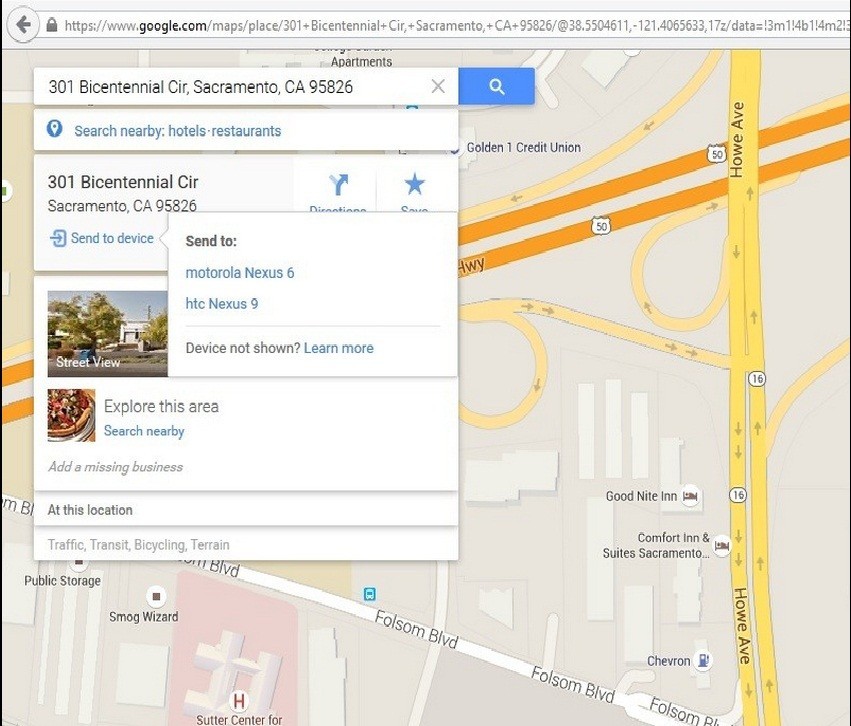This screenshot has width=851, height=726.
Task: Send location to motorola Nexus 6
Action: (240, 272)
